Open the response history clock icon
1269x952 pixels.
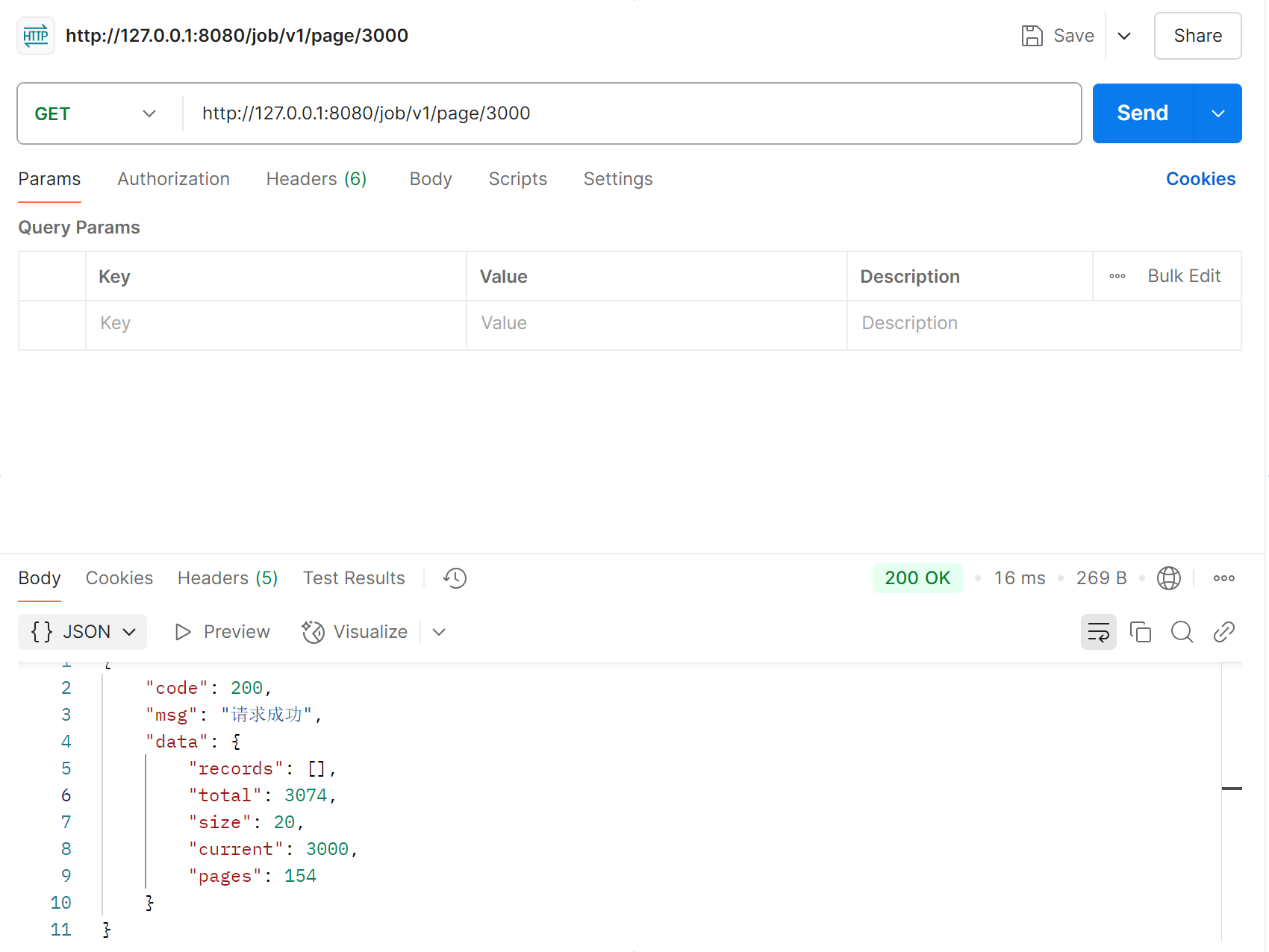pos(455,578)
